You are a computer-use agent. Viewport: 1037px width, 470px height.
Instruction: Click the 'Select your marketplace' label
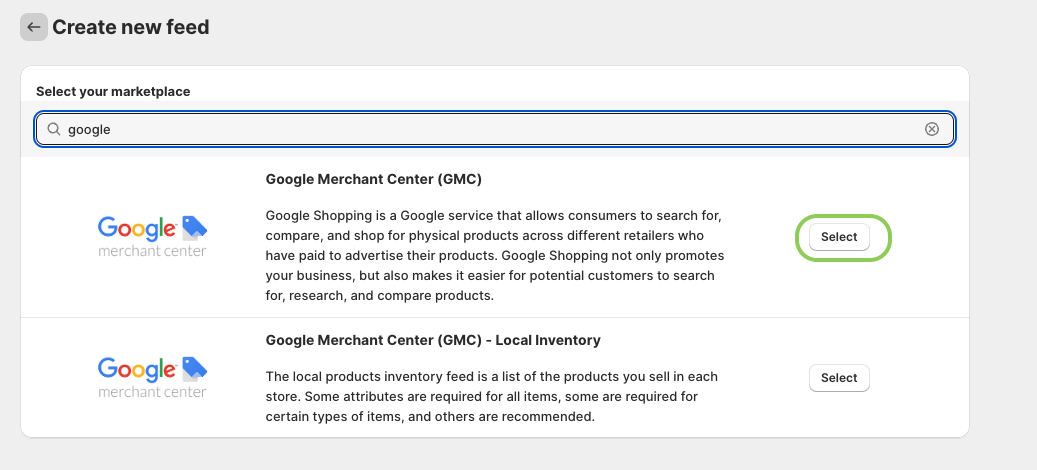tap(113, 91)
